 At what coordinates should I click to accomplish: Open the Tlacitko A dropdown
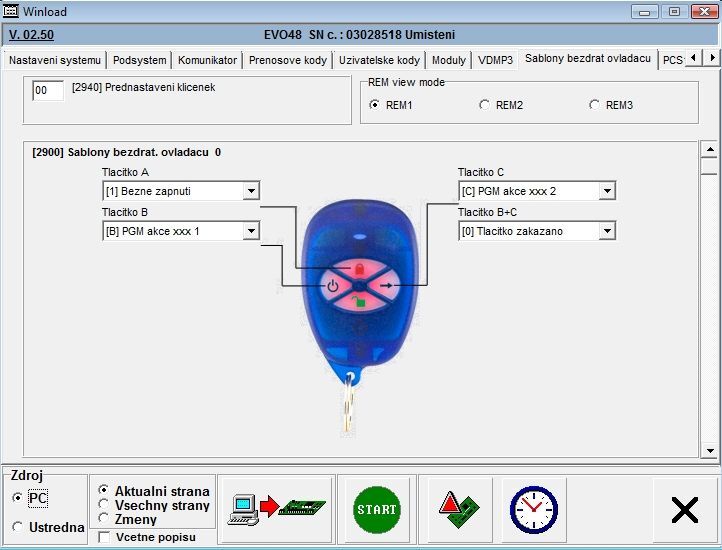(251, 191)
